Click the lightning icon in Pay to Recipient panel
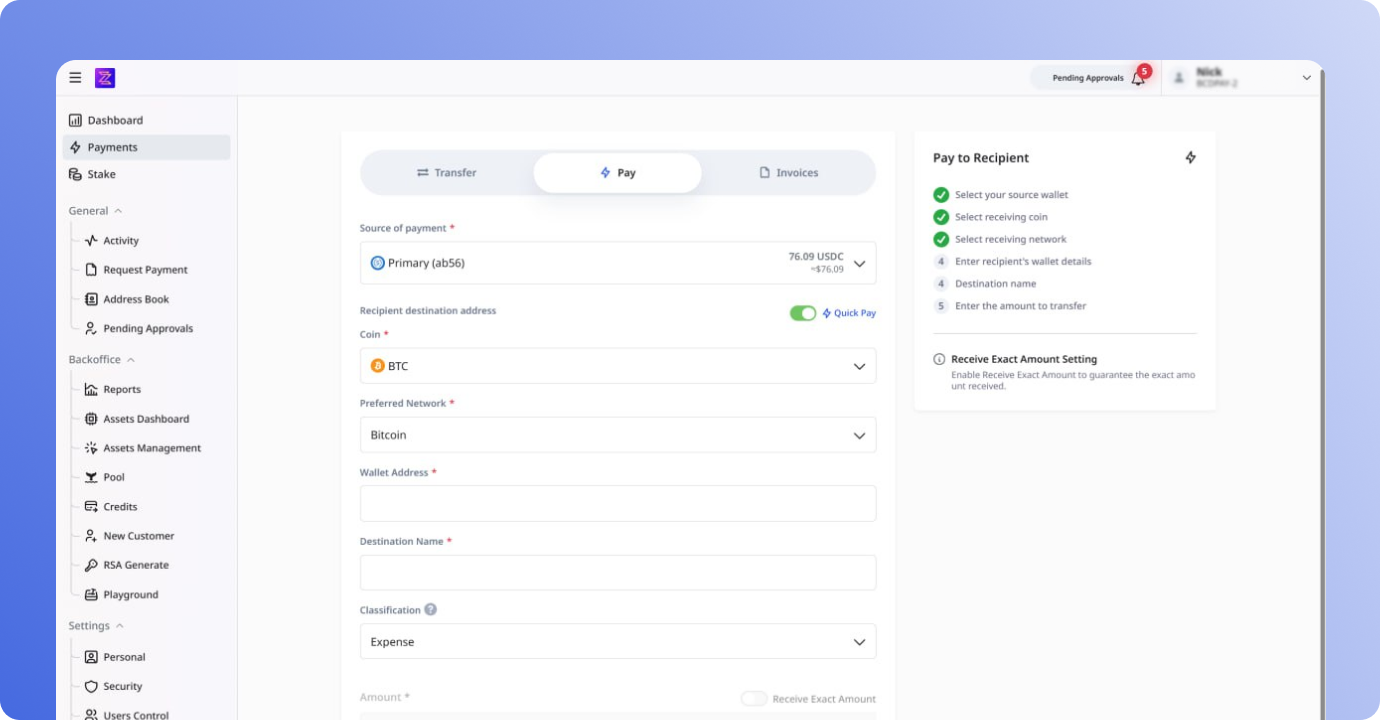1380x720 pixels. coord(1190,158)
